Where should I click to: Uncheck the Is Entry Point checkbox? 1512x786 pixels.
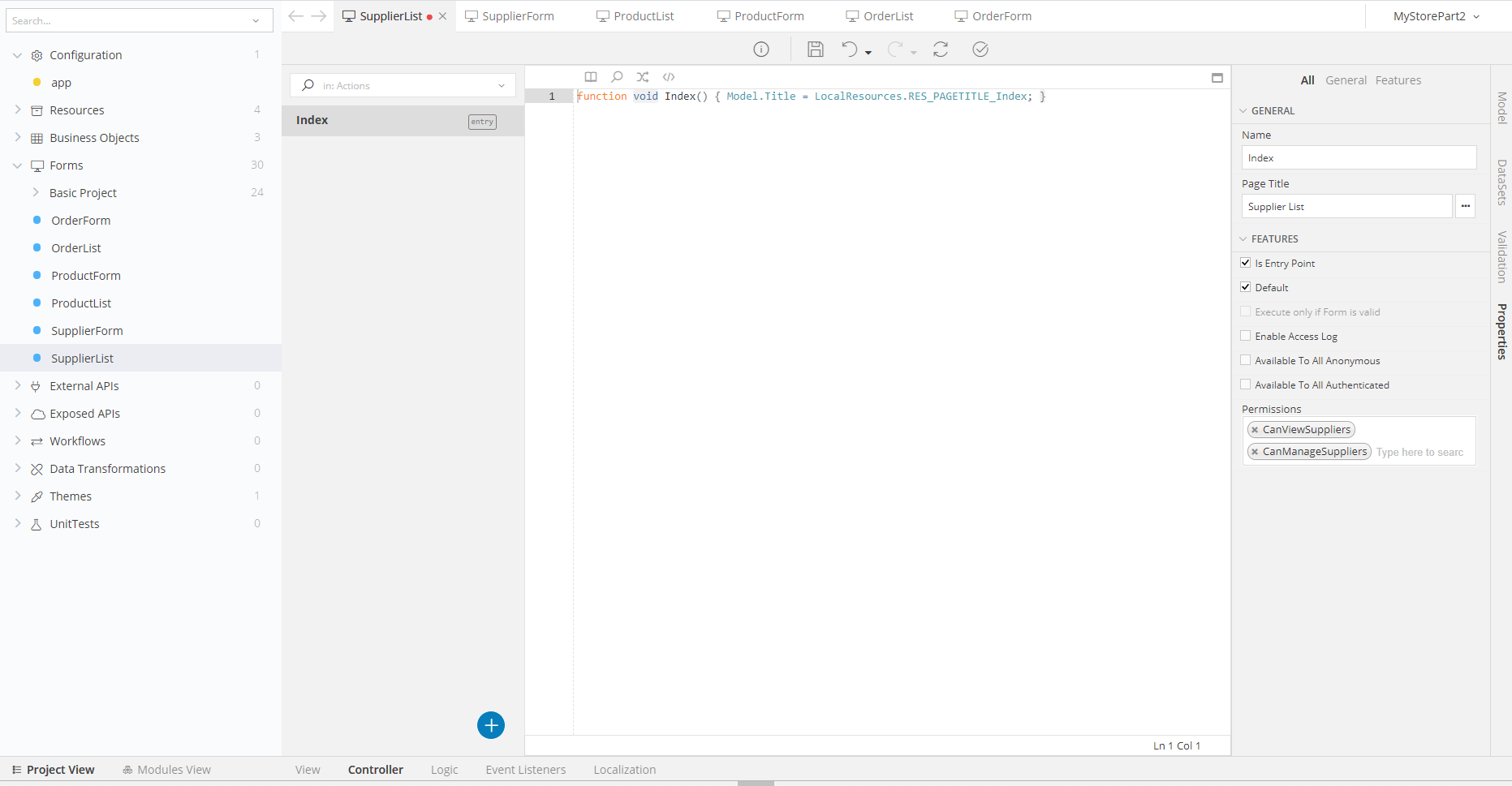1246,263
